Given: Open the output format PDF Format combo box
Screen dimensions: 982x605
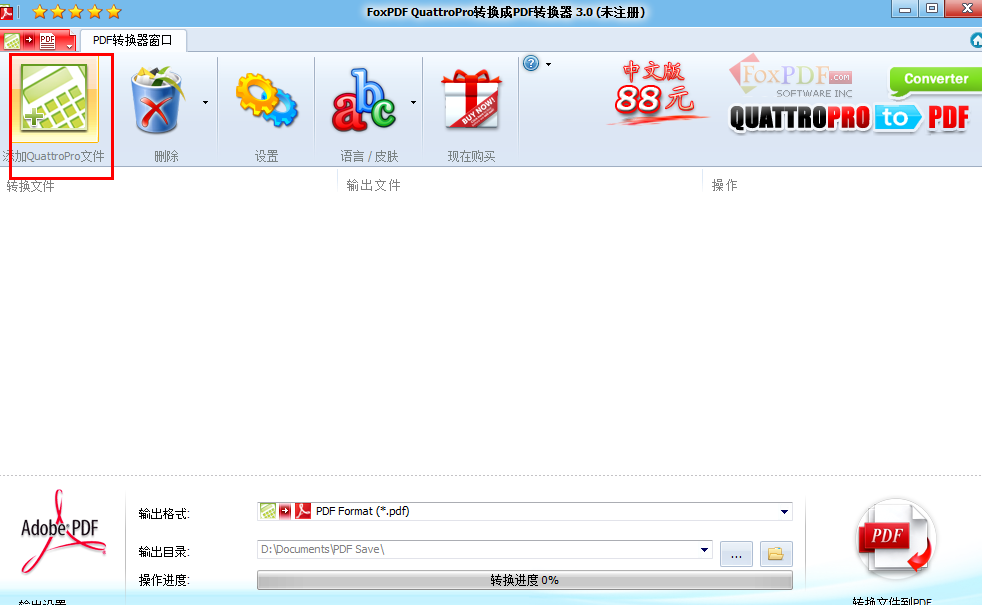Looking at the screenshot, I should click(525, 511).
